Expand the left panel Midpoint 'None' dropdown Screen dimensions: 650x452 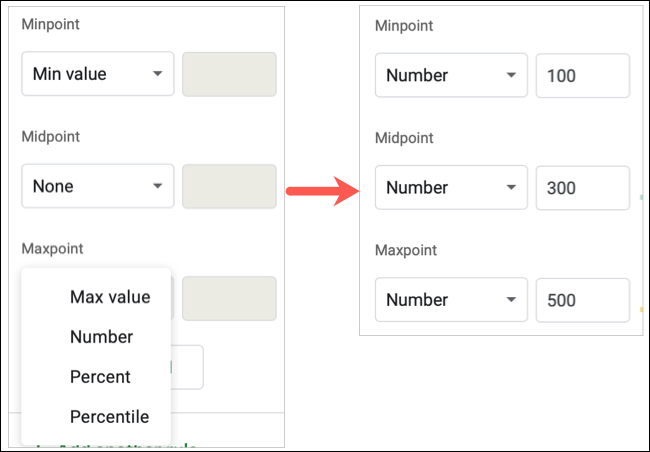[x=97, y=185]
